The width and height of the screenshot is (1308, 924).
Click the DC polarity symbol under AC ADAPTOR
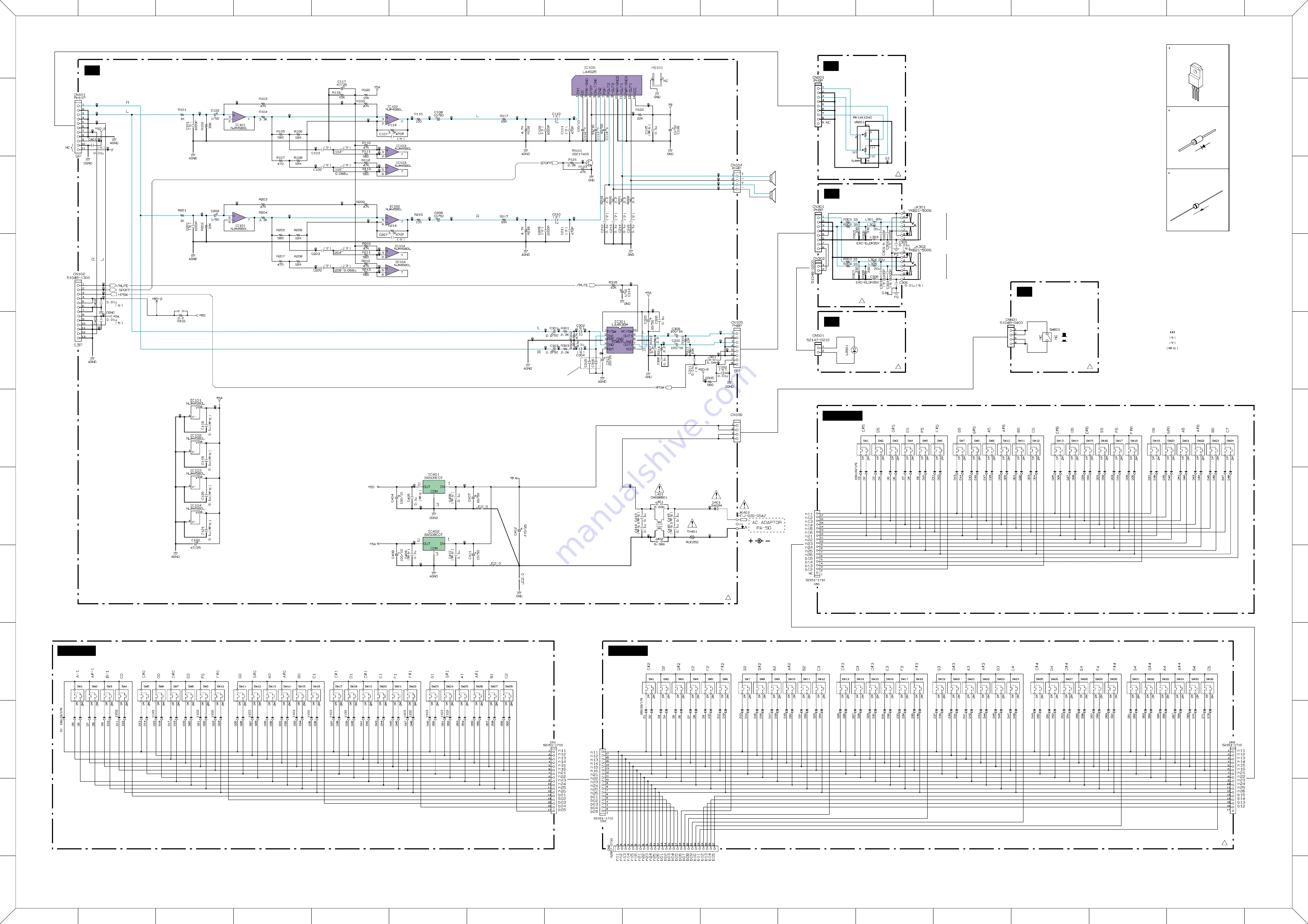pos(759,541)
